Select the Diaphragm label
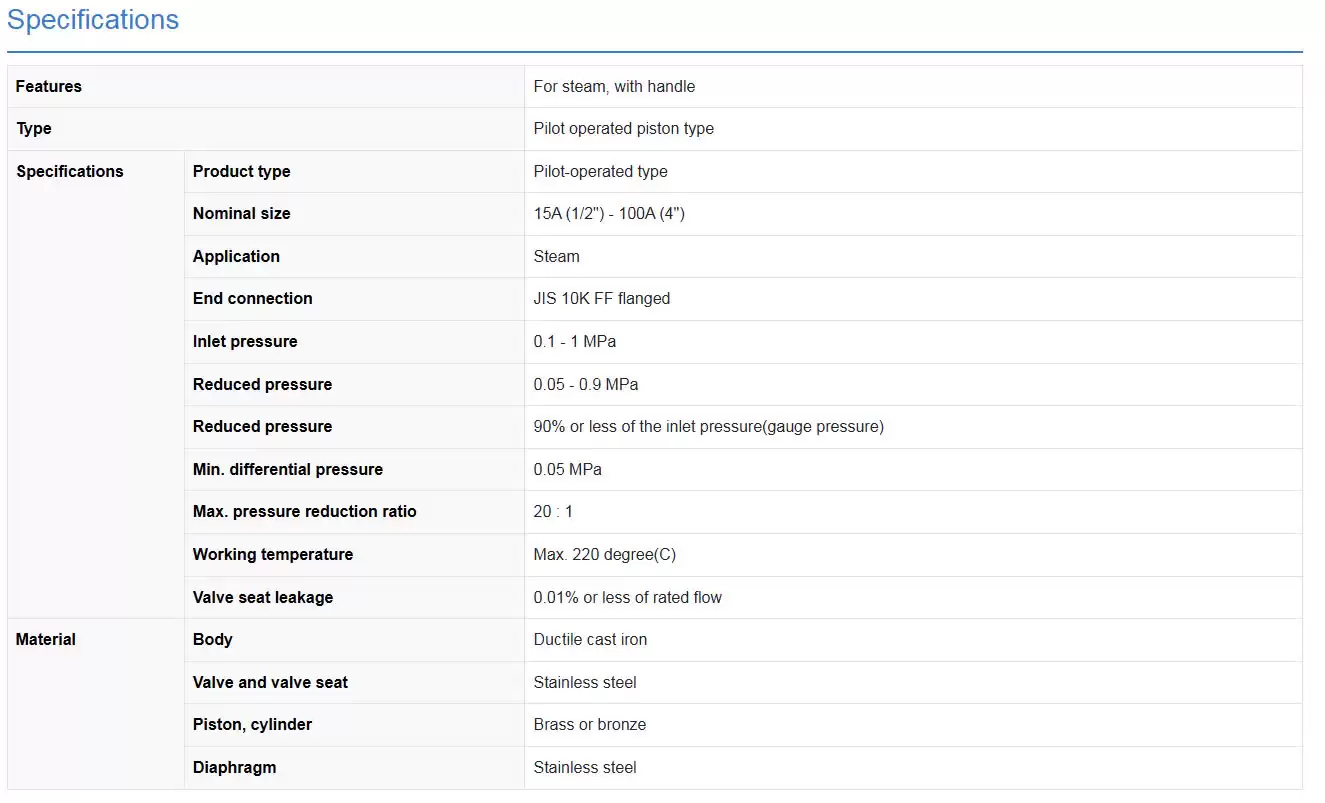This screenshot has width=1325, height=803. pyautogui.click(x=235, y=768)
